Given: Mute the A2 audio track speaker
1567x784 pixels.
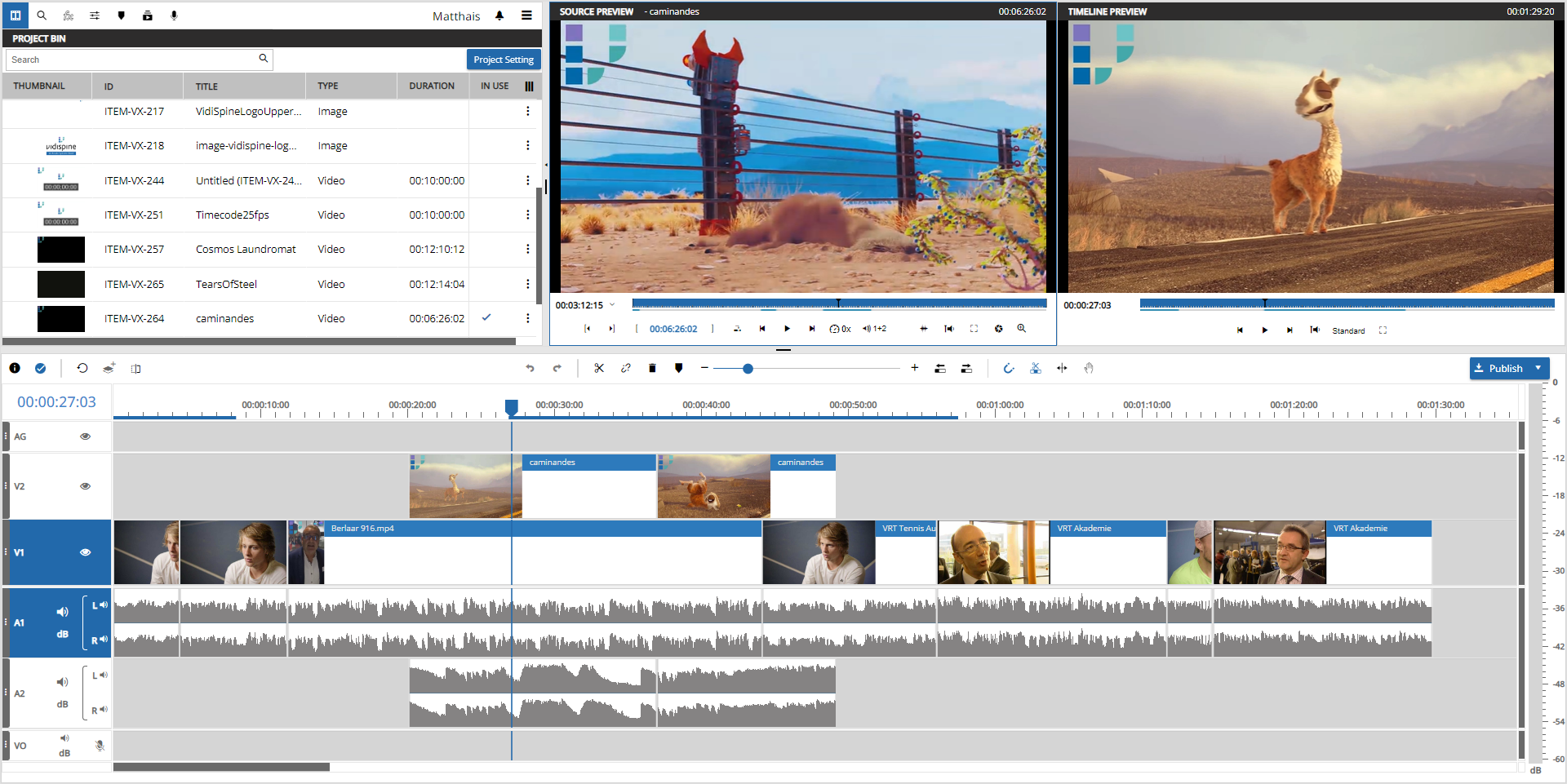Looking at the screenshot, I should 62,682.
